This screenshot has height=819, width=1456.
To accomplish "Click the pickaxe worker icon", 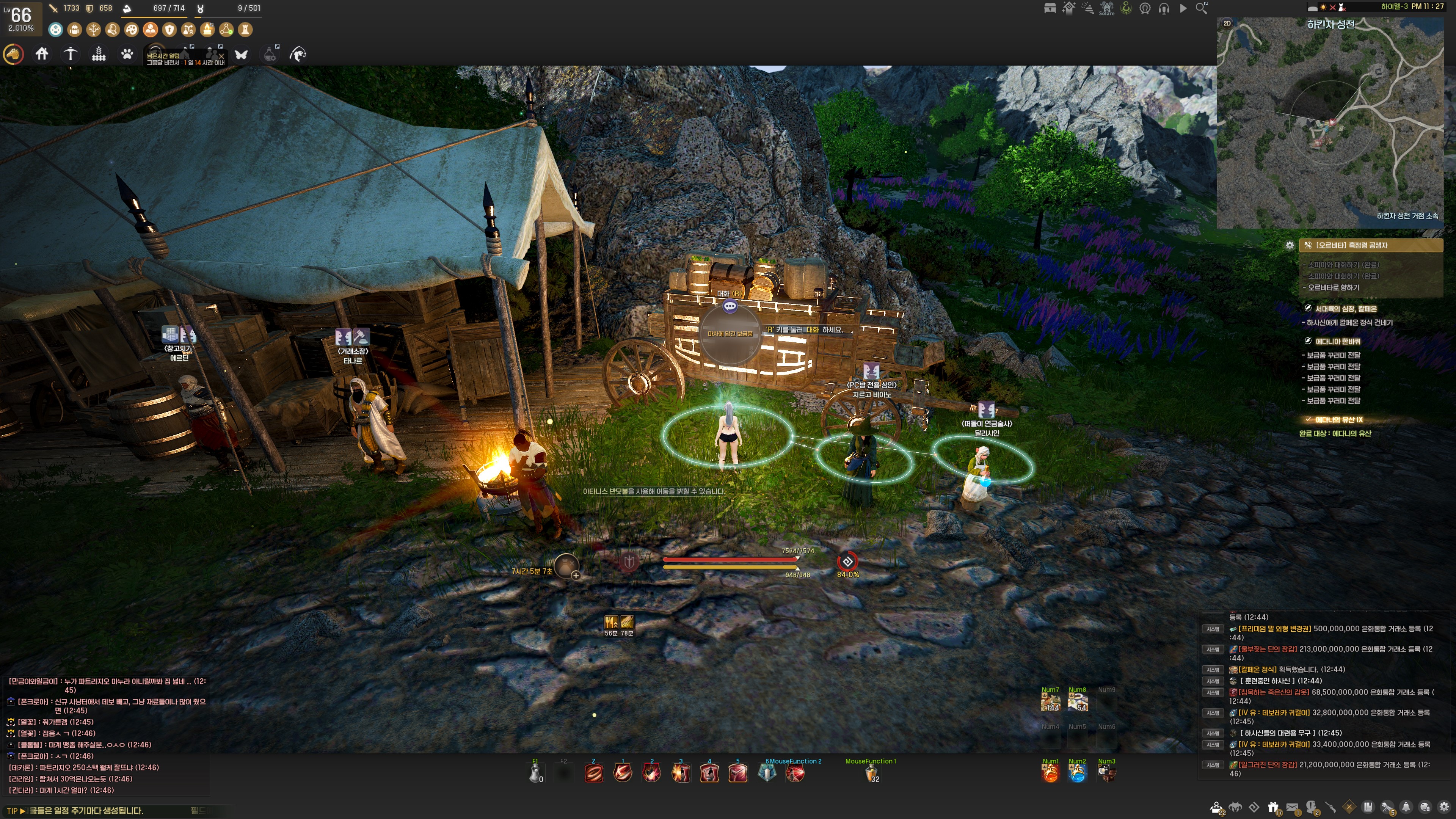I will pyautogui.click(x=70, y=54).
